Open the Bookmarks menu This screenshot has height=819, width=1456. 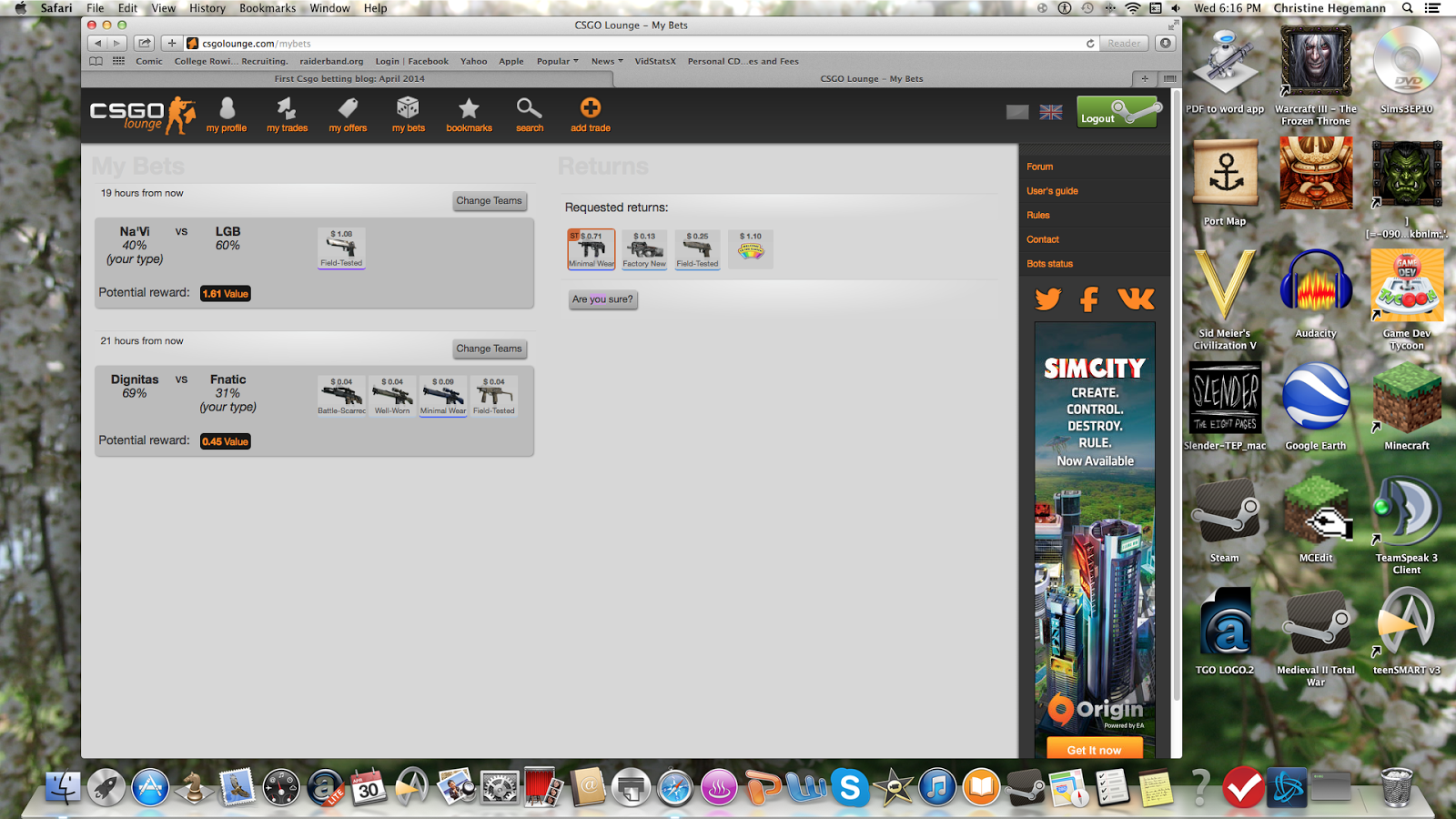tap(268, 8)
